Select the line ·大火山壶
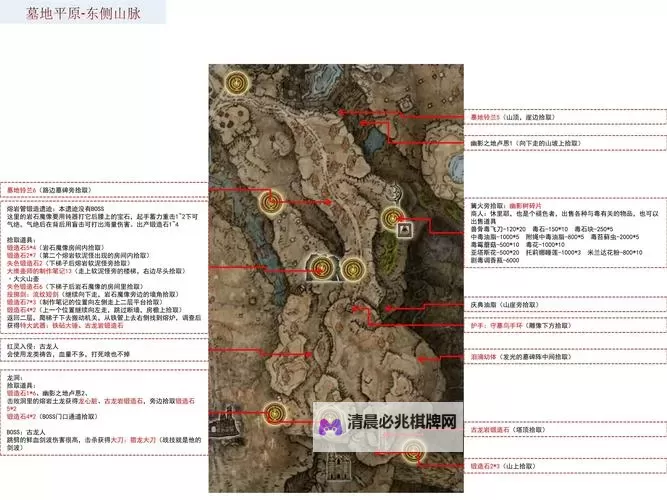 (23, 279)
